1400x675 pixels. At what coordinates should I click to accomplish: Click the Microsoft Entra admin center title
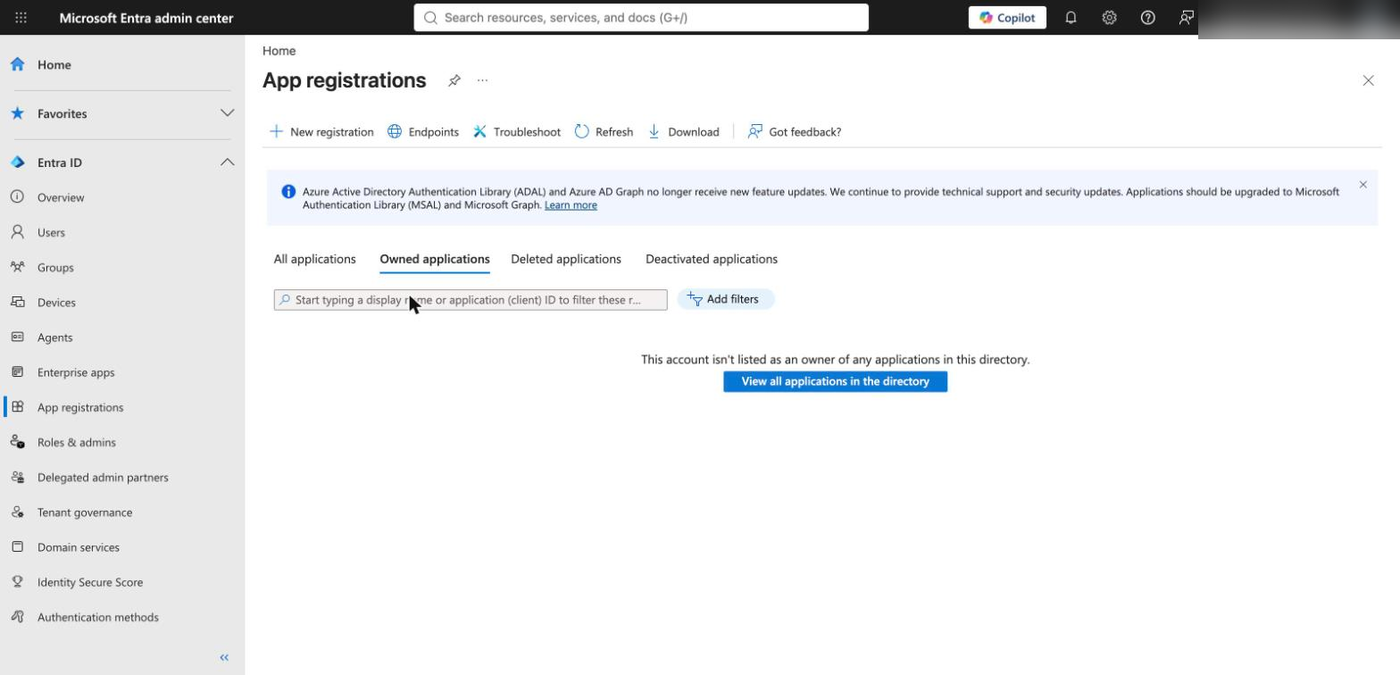[147, 18]
